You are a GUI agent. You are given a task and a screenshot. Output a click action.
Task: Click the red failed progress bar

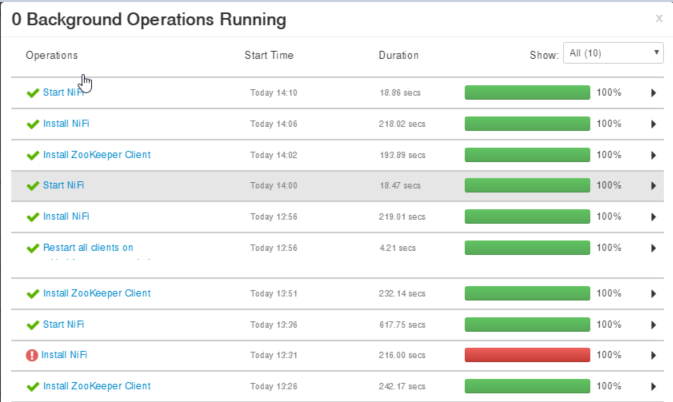(527, 355)
